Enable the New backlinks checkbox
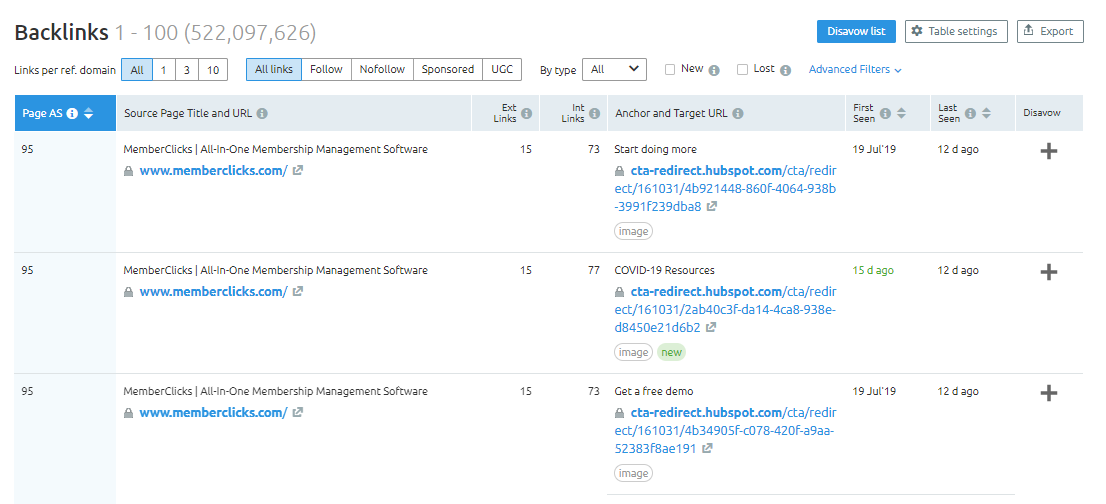Image resolution: width=1106 pixels, height=504 pixels. coord(670,69)
